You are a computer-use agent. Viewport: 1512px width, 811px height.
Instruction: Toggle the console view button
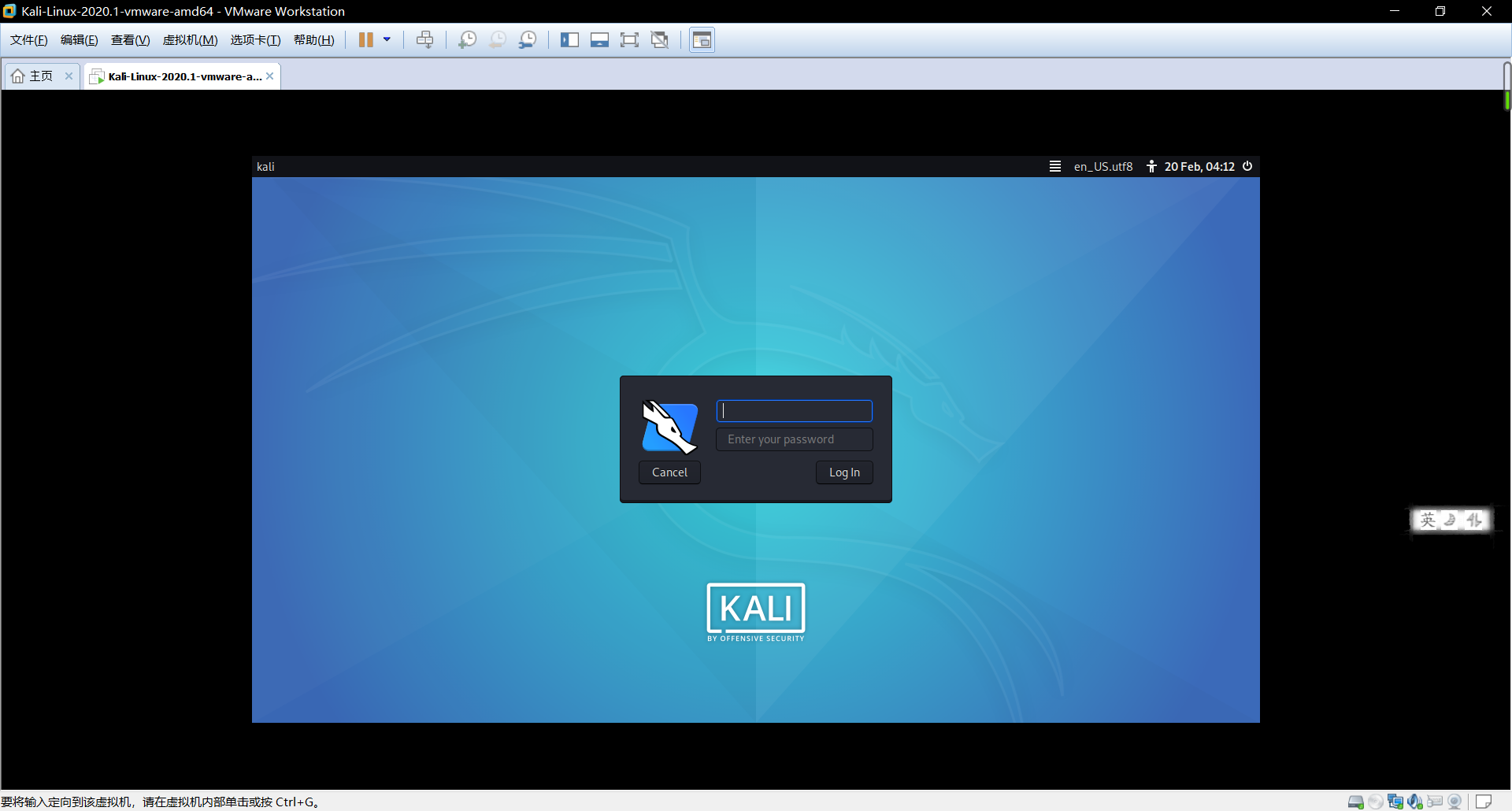click(x=702, y=40)
